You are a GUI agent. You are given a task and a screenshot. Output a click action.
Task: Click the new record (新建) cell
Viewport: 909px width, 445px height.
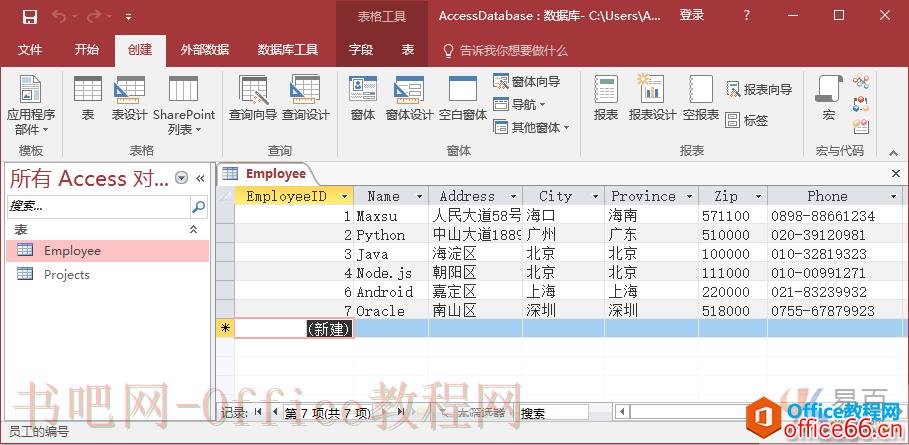click(294, 329)
